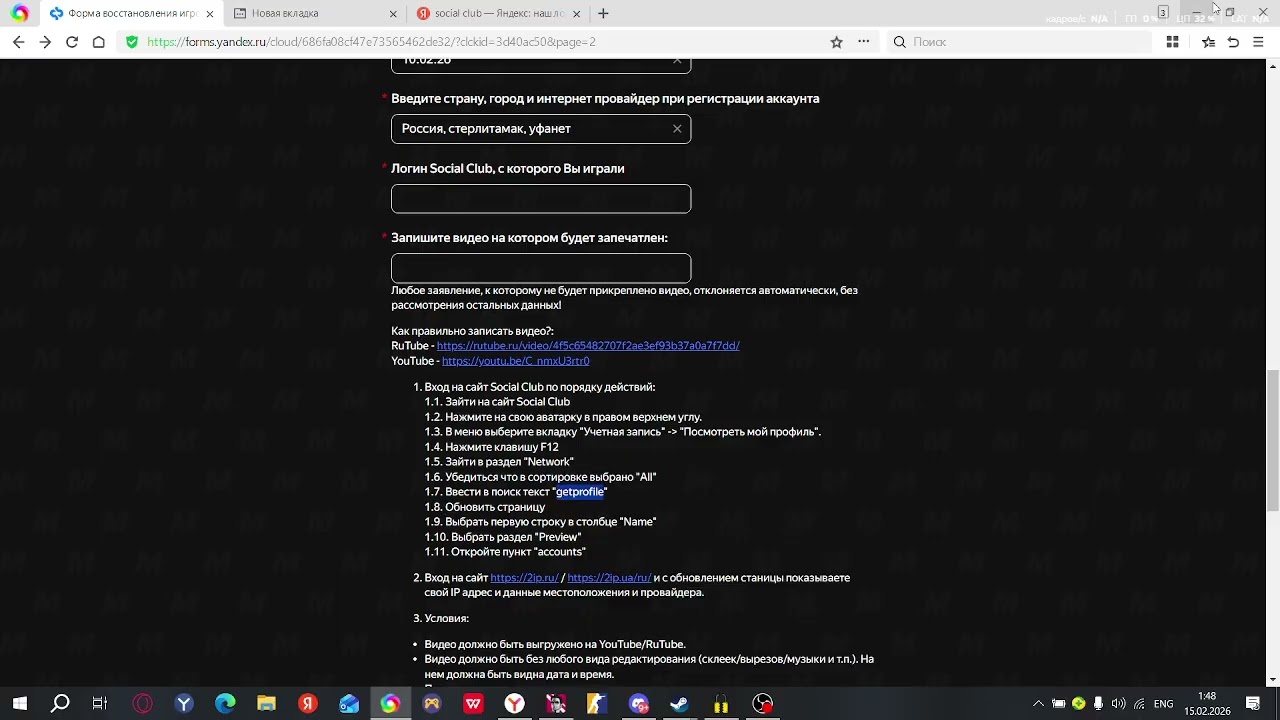
Task: Click the step "1.4. Нажмите клавишу F12"
Action: click(492, 447)
